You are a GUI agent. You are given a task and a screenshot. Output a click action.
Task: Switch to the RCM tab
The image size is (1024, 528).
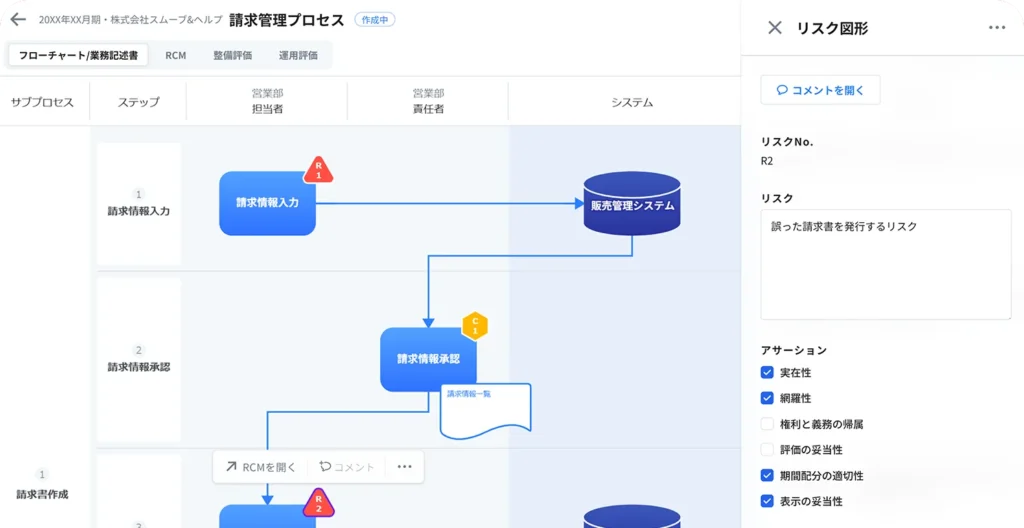coord(176,56)
